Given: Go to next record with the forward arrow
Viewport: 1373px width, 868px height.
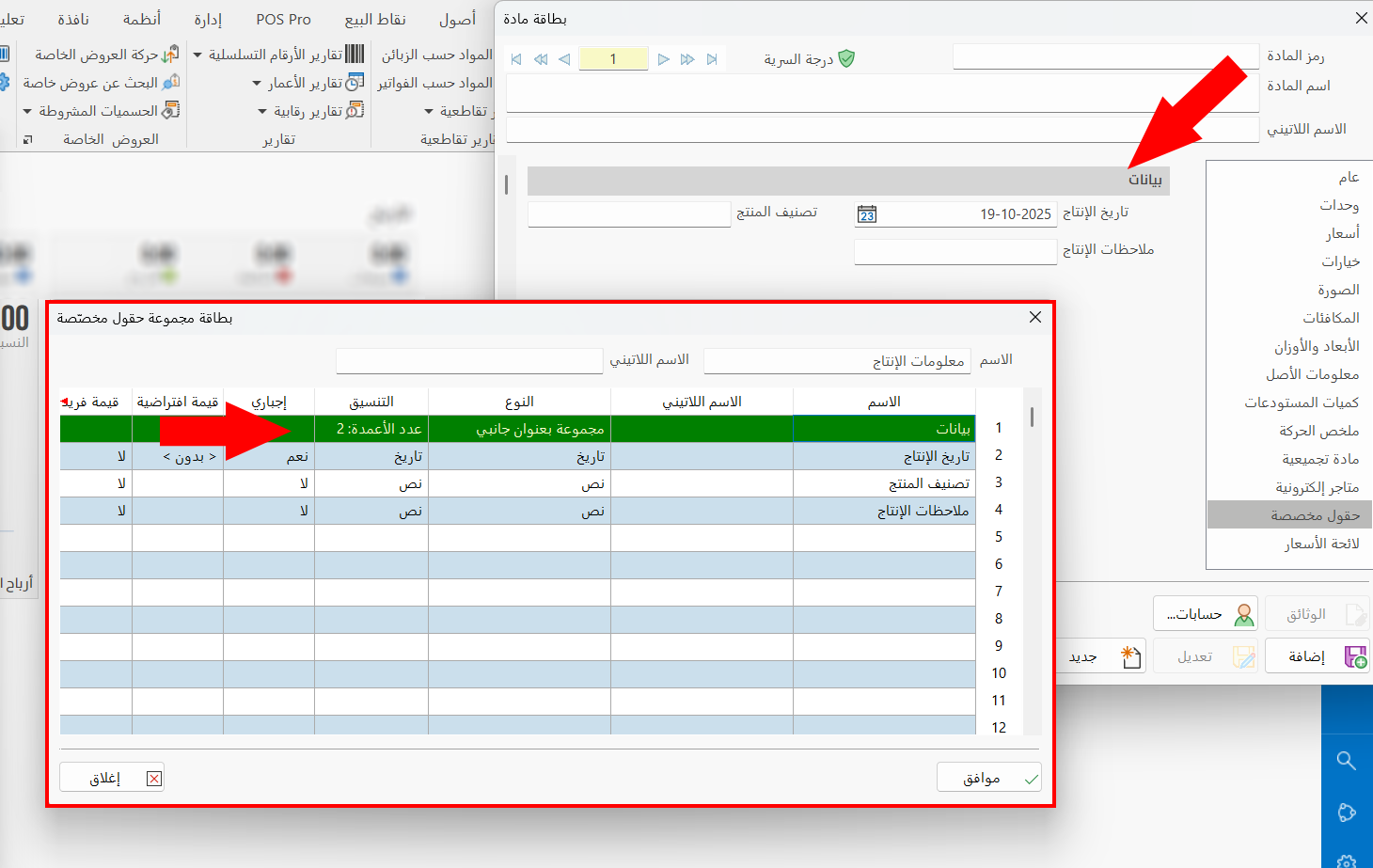Looking at the screenshot, I should 664,58.
